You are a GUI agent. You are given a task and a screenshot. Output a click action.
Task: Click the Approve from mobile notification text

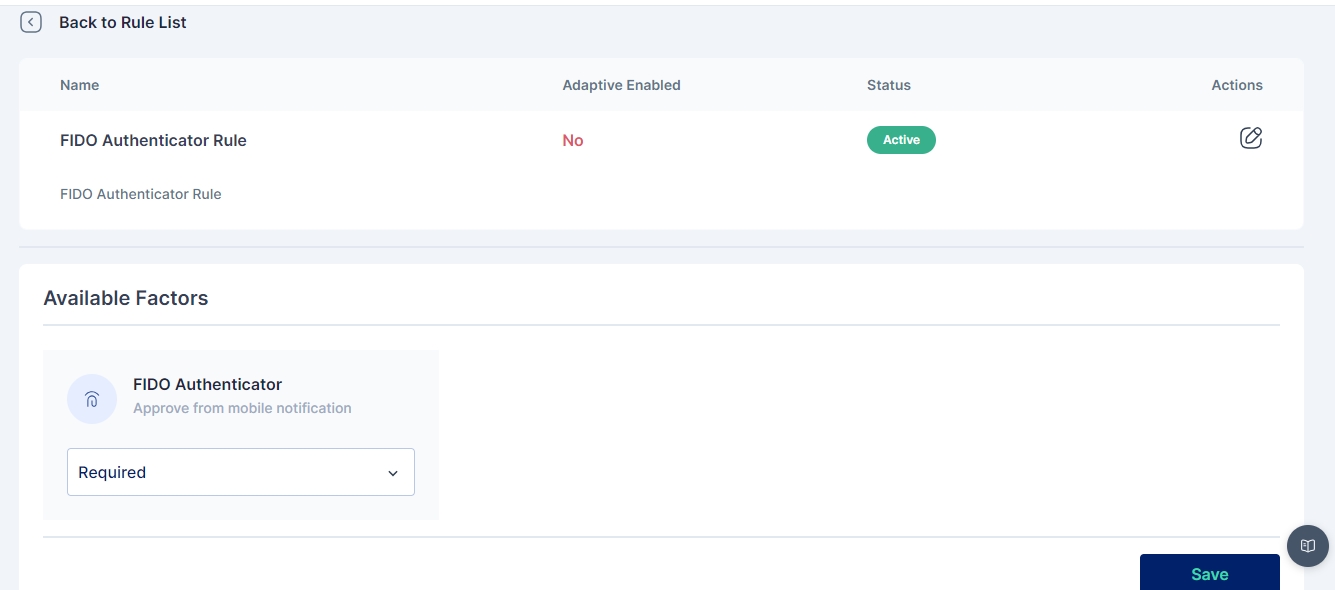point(242,408)
